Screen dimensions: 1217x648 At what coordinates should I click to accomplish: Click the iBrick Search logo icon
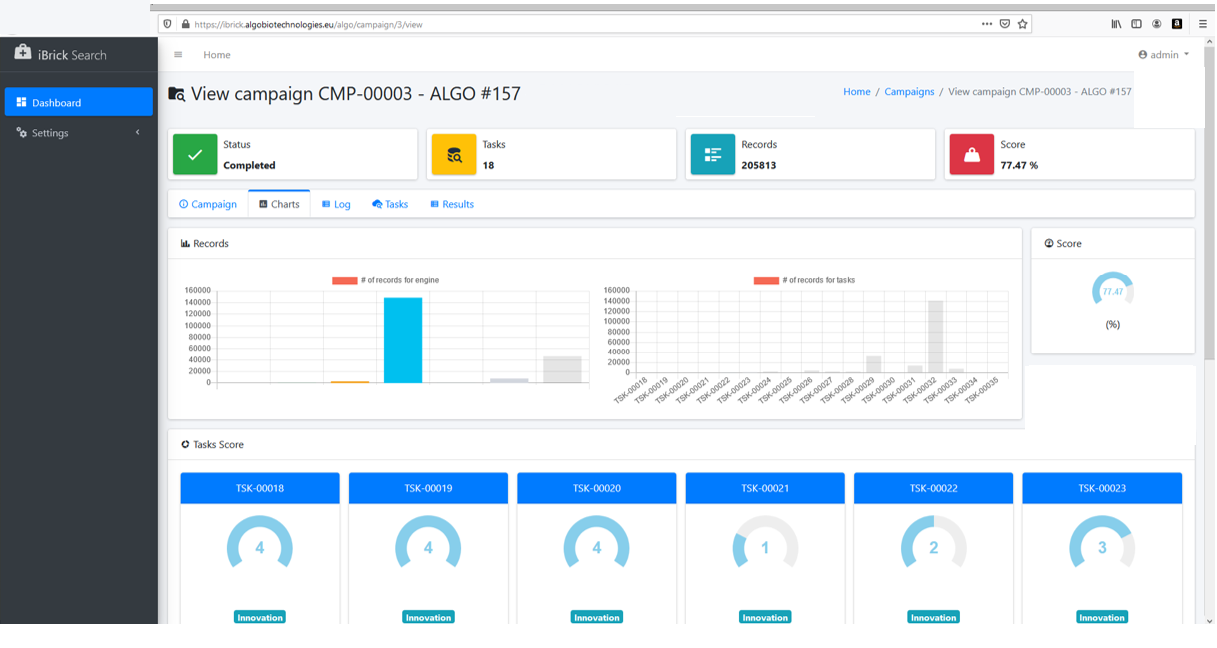pyautogui.click(x=22, y=53)
